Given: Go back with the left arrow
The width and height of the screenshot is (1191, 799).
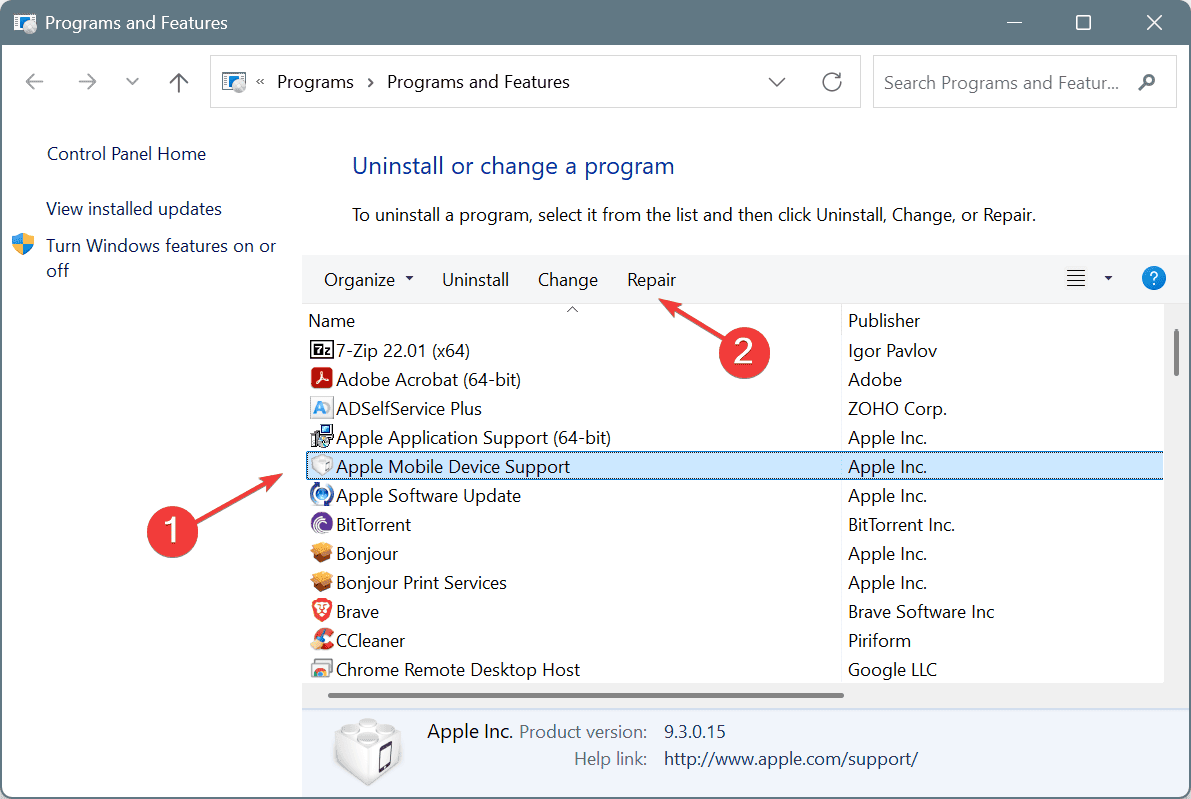Looking at the screenshot, I should pyautogui.click(x=35, y=82).
